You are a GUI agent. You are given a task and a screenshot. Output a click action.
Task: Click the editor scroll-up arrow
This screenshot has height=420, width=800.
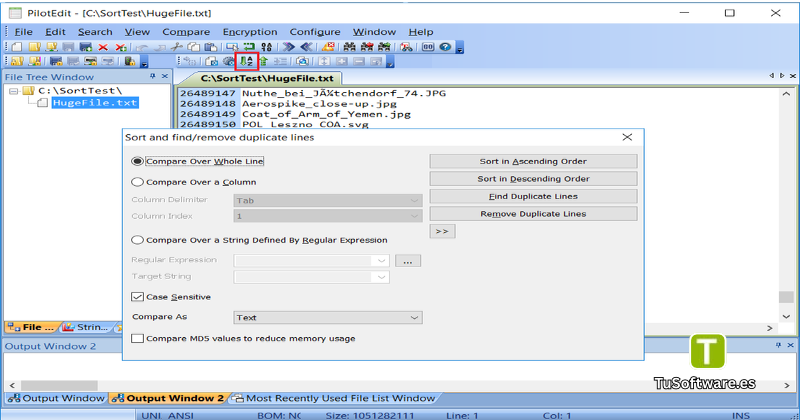tap(786, 94)
